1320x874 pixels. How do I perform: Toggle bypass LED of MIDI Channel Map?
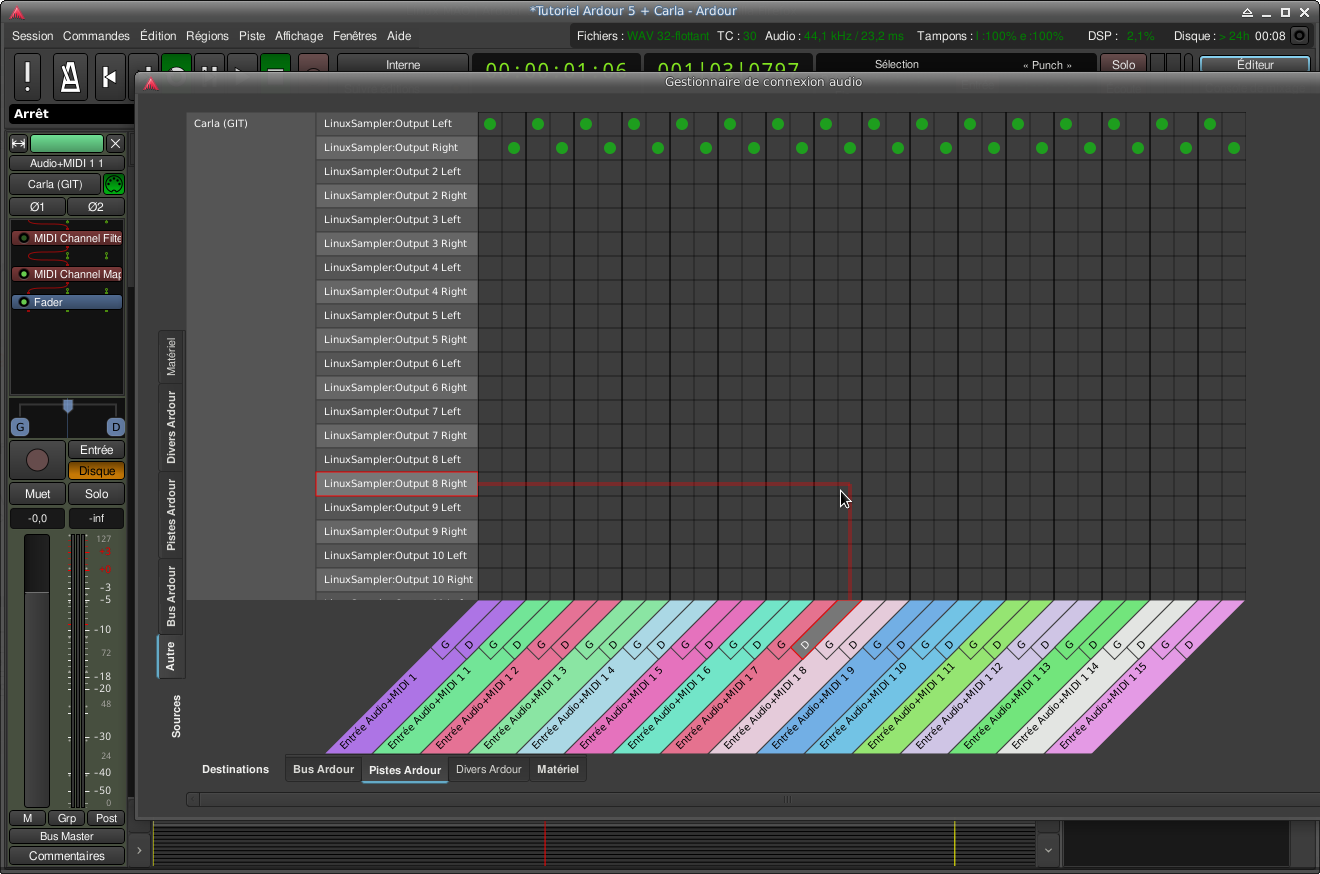point(24,274)
